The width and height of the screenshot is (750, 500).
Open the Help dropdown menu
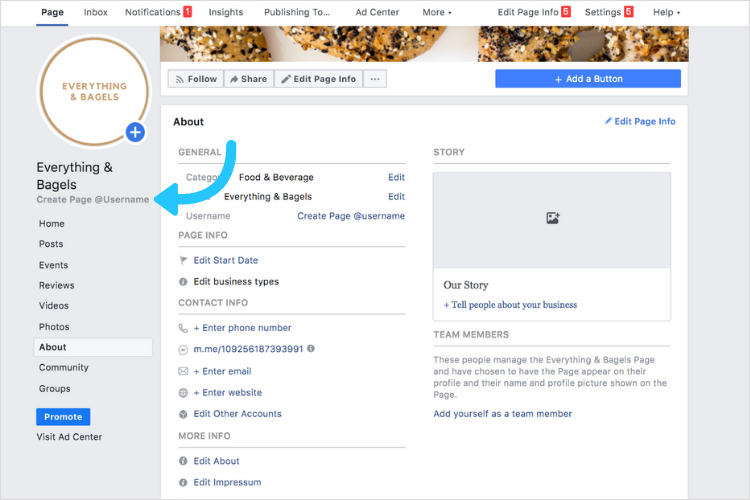[666, 12]
